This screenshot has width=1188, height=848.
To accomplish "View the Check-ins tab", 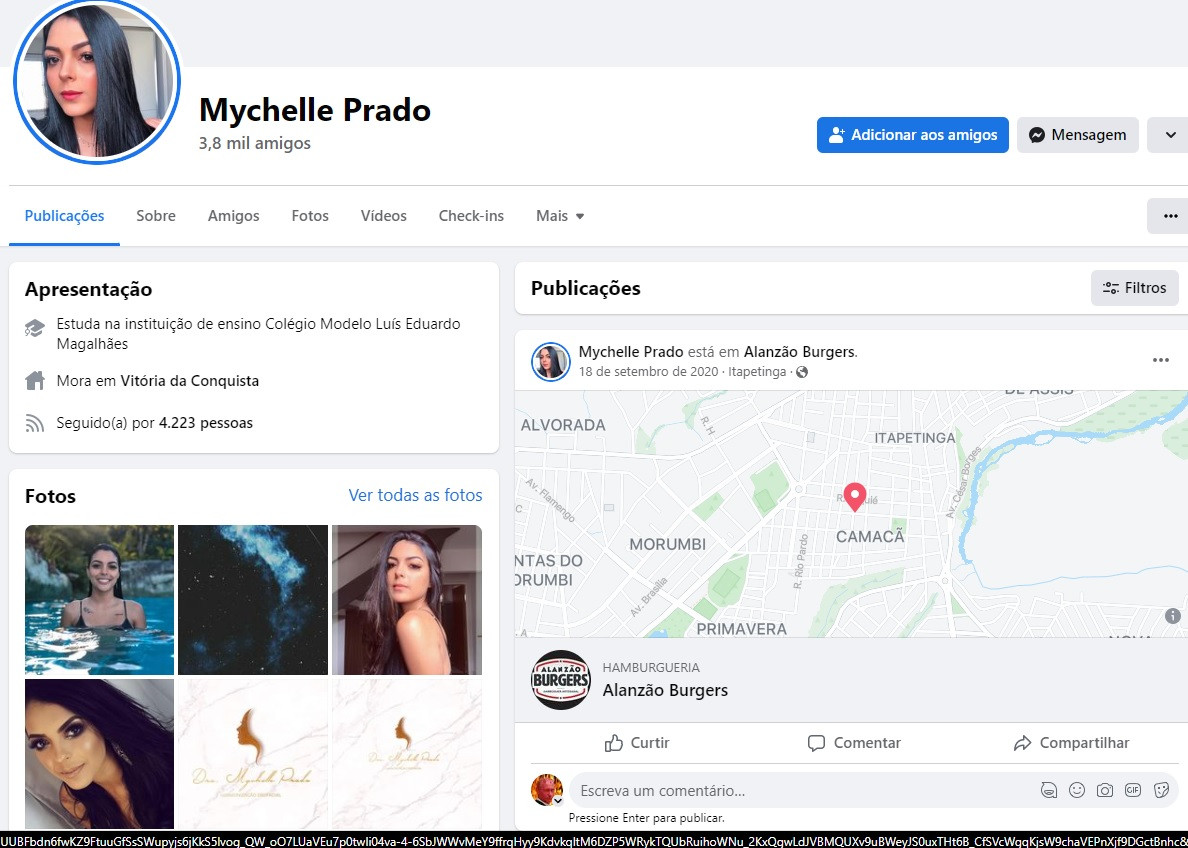I will tap(471, 216).
